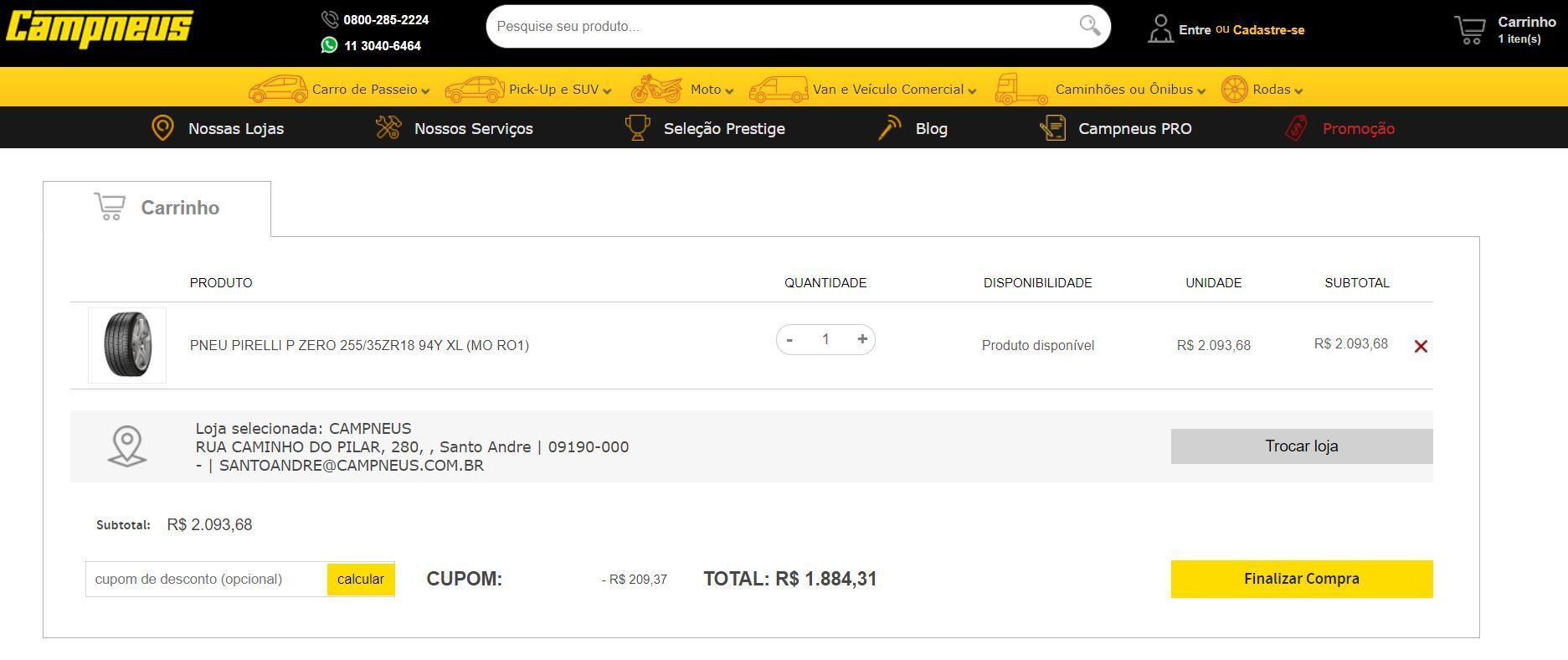Click the 0800-285-2224 phone number
Image resolution: width=1568 pixels, height=660 pixels.
386,19
